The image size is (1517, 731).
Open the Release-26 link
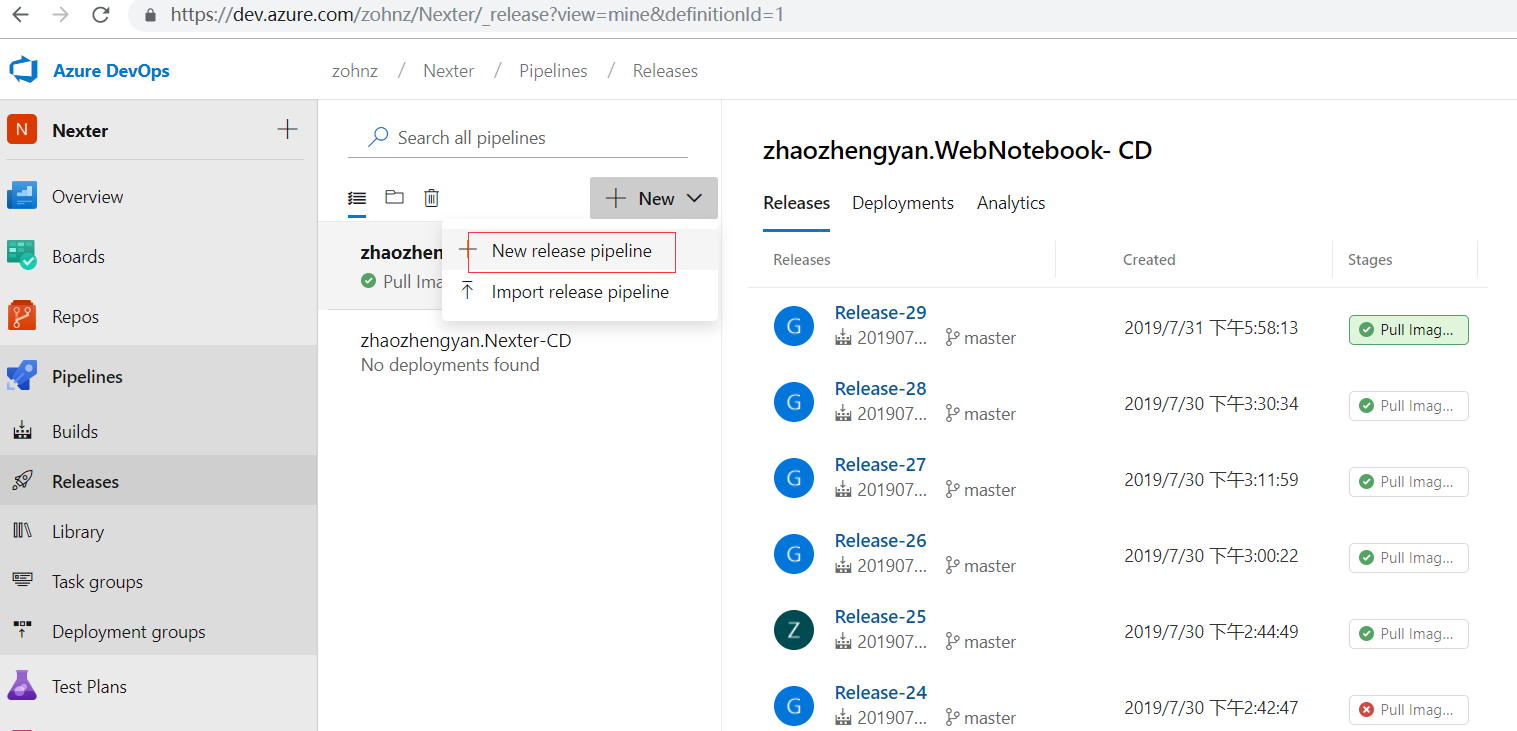tap(881, 541)
